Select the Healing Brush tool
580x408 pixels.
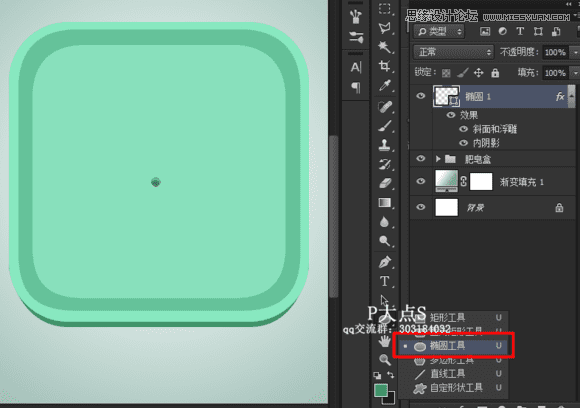385,107
